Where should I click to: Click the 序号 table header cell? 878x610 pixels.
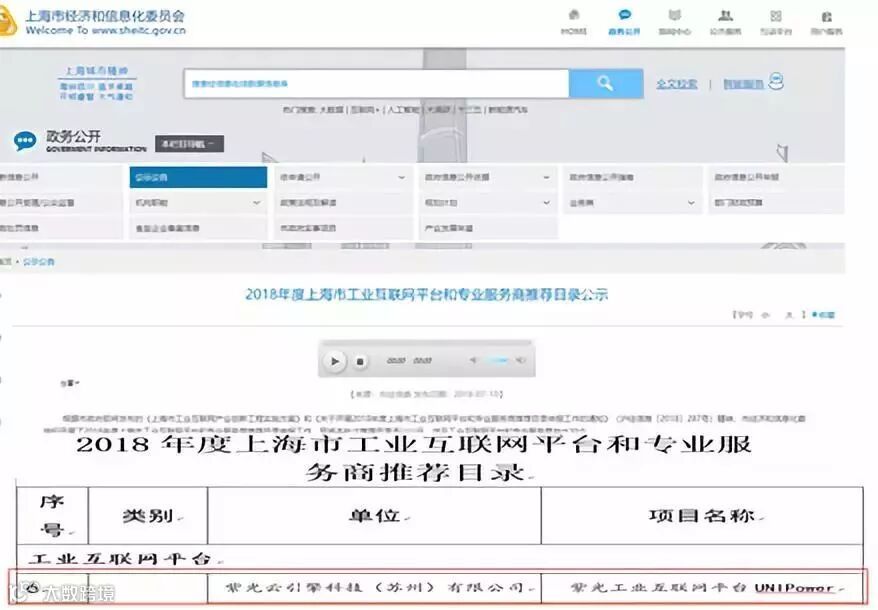[x=53, y=515]
